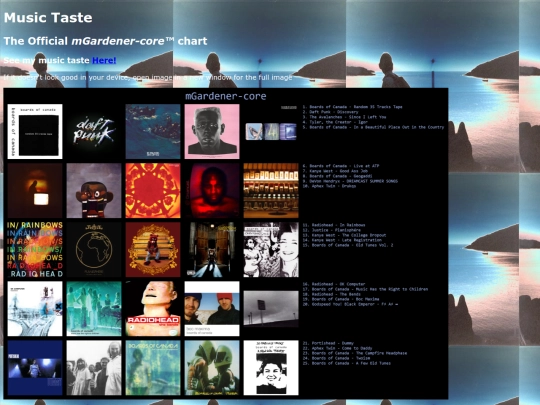Click entry "22. Aphex Twin - Come to Daddy"
Screen dimensions: 540x405
(338, 348)
